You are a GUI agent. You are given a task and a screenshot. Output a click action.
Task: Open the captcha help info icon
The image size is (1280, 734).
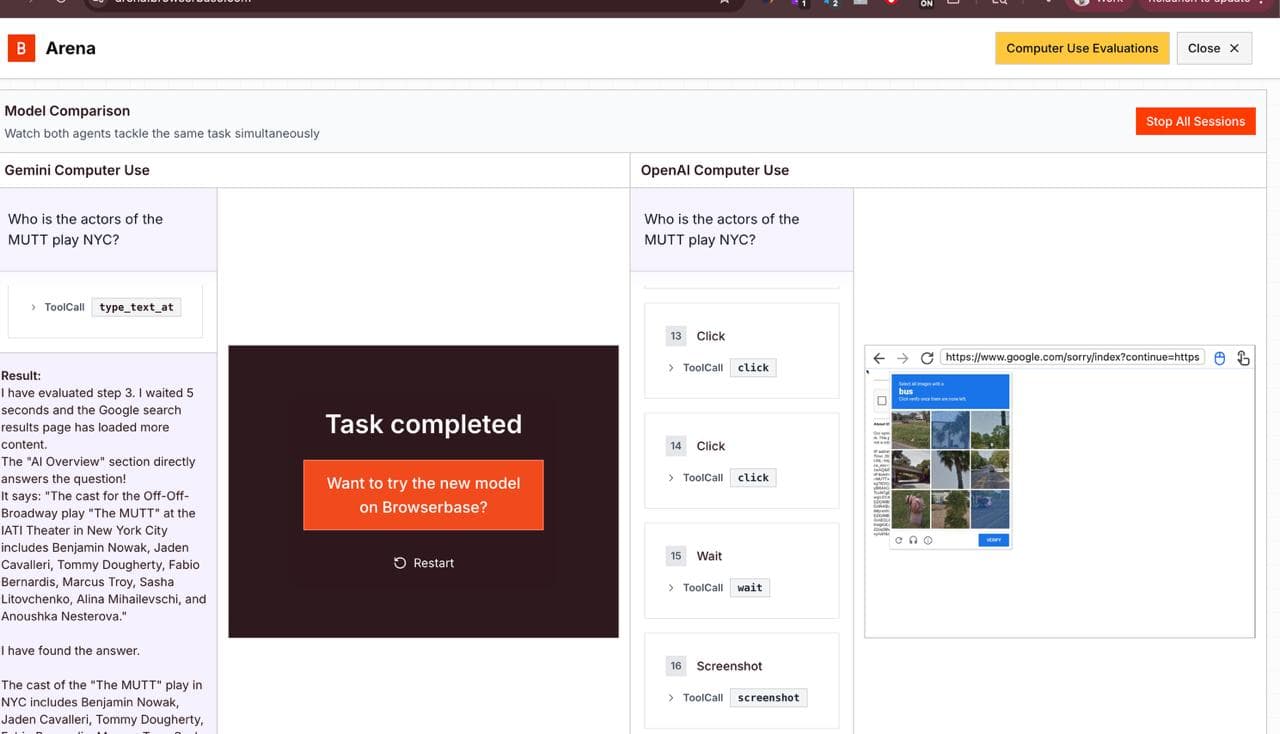pyautogui.click(x=928, y=541)
